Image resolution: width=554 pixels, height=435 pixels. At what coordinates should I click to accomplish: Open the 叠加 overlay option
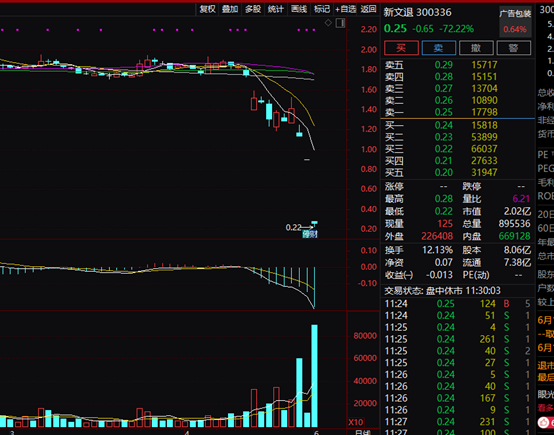(230, 9)
